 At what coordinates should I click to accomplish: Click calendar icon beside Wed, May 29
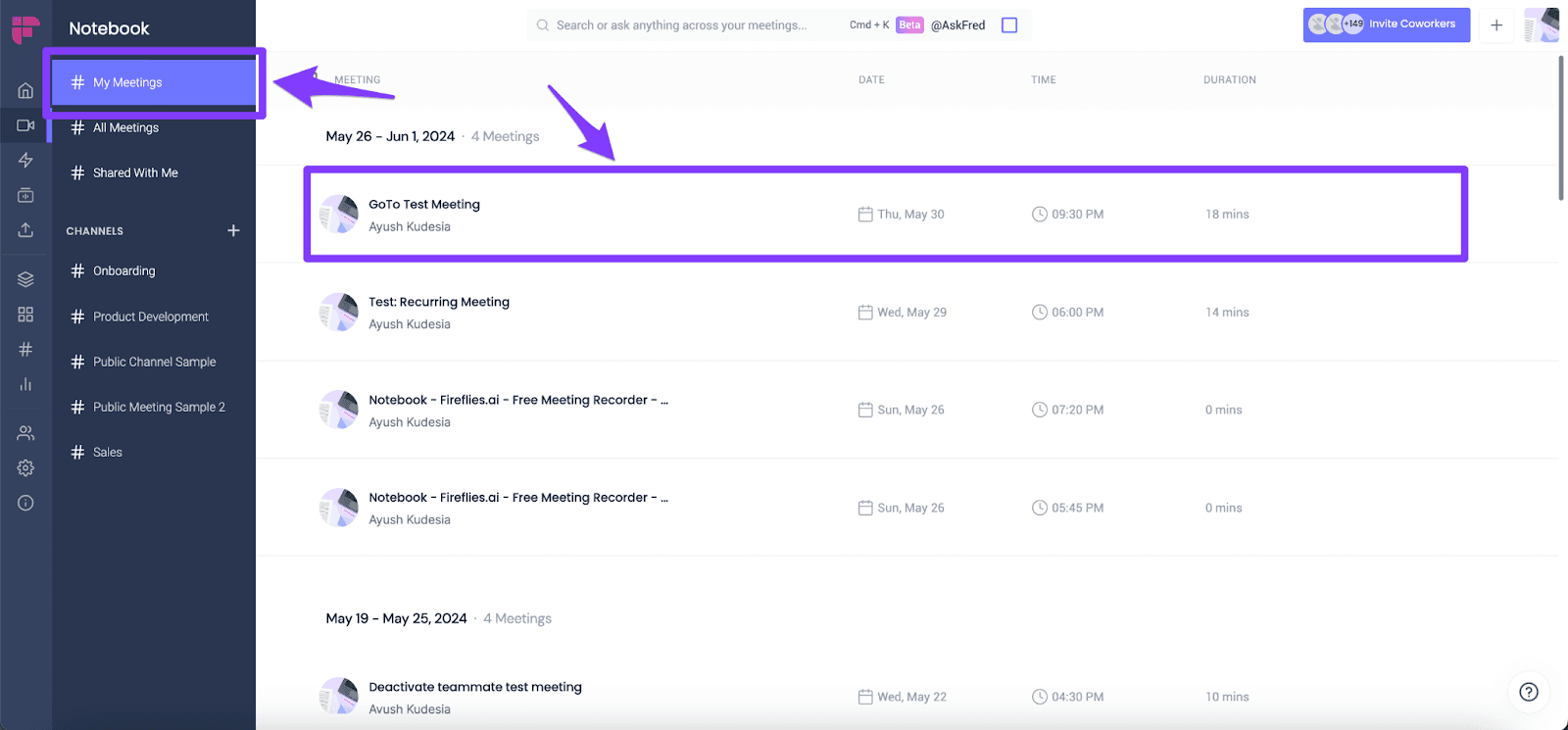pos(865,312)
